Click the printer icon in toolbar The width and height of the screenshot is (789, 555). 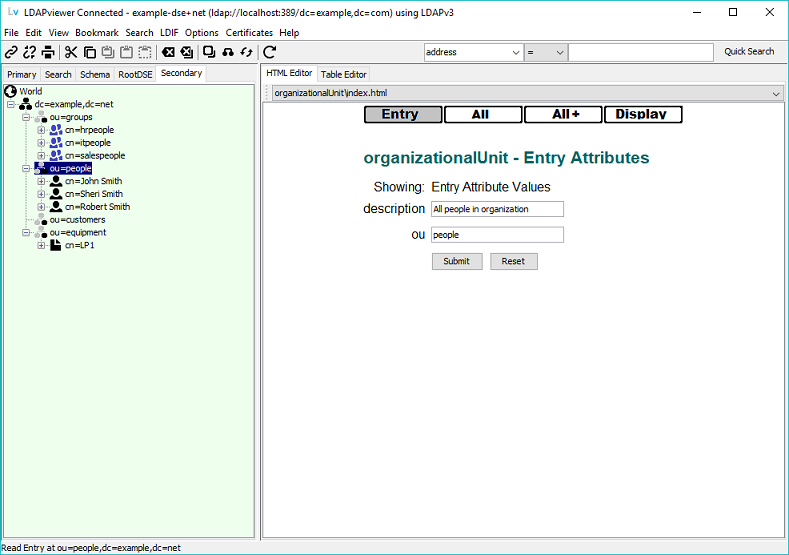(x=47, y=52)
